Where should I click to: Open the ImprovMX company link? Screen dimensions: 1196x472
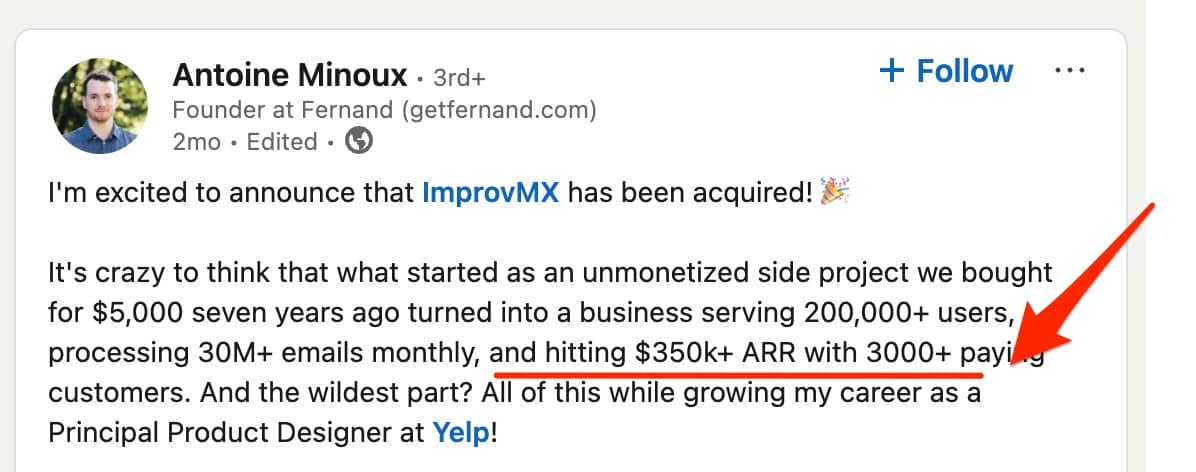pos(490,192)
